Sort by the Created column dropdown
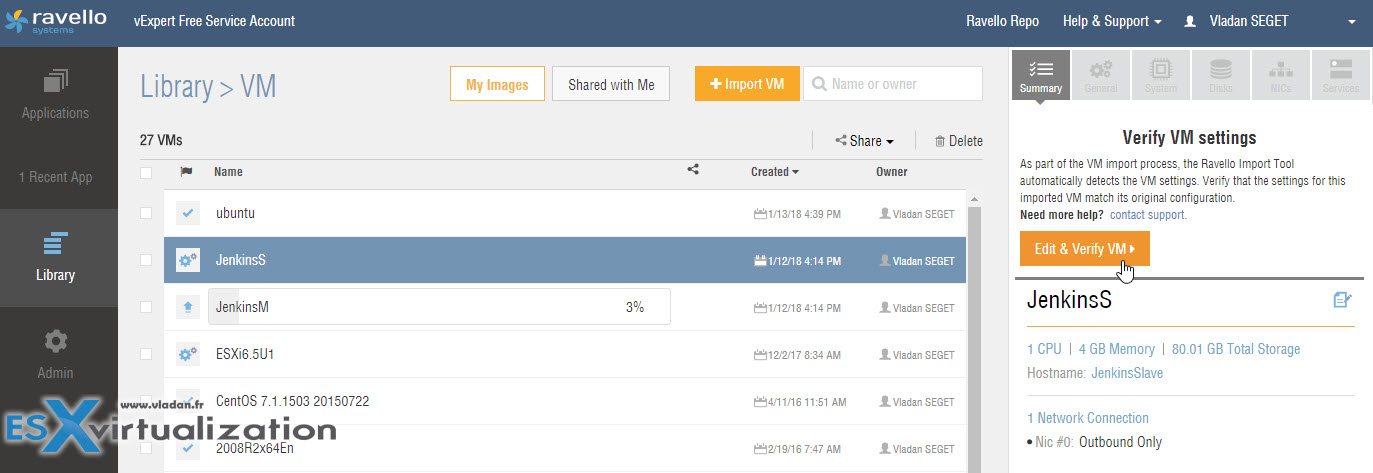The width and height of the screenshot is (1373, 473). tap(775, 172)
